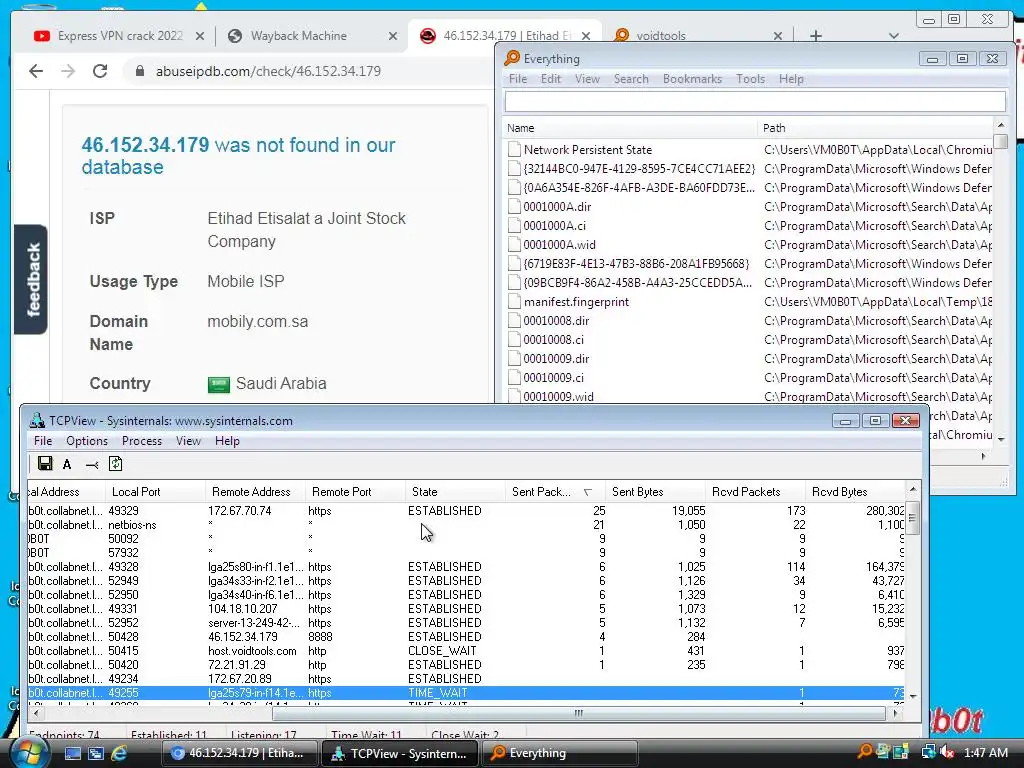Close the Express VPN crack tab

pyautogui.click(x=200, y=36)
